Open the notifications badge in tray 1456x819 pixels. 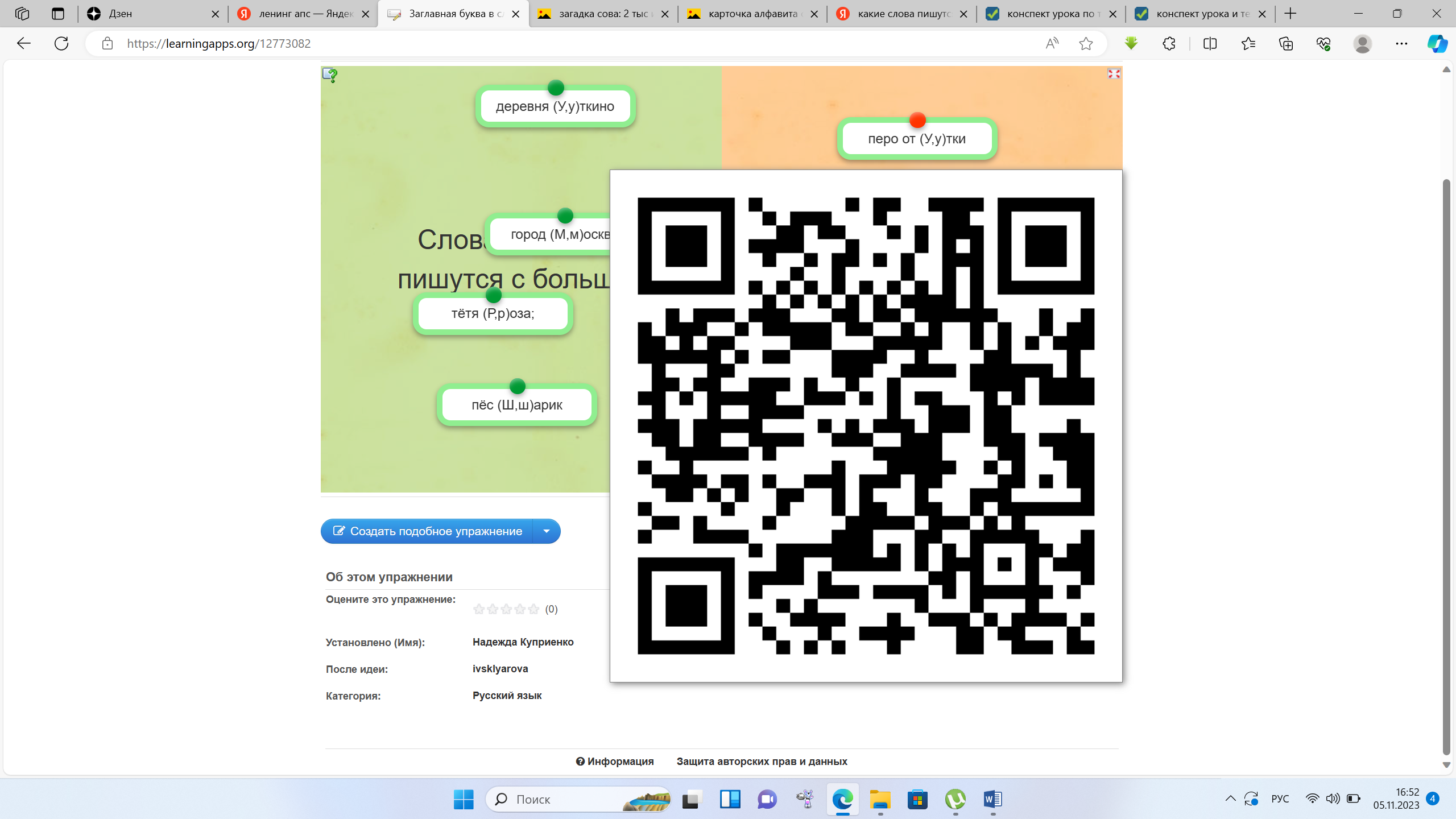(1433, 799)
